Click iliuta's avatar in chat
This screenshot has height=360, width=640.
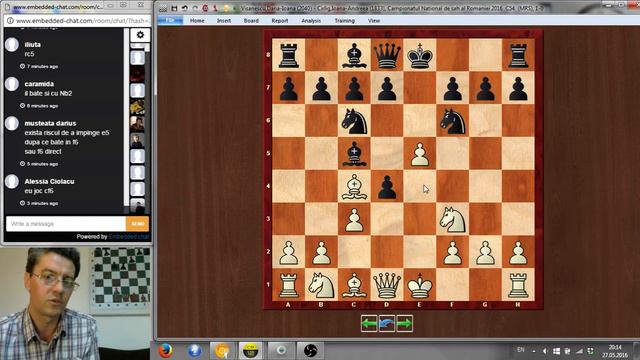pos(12,45)
